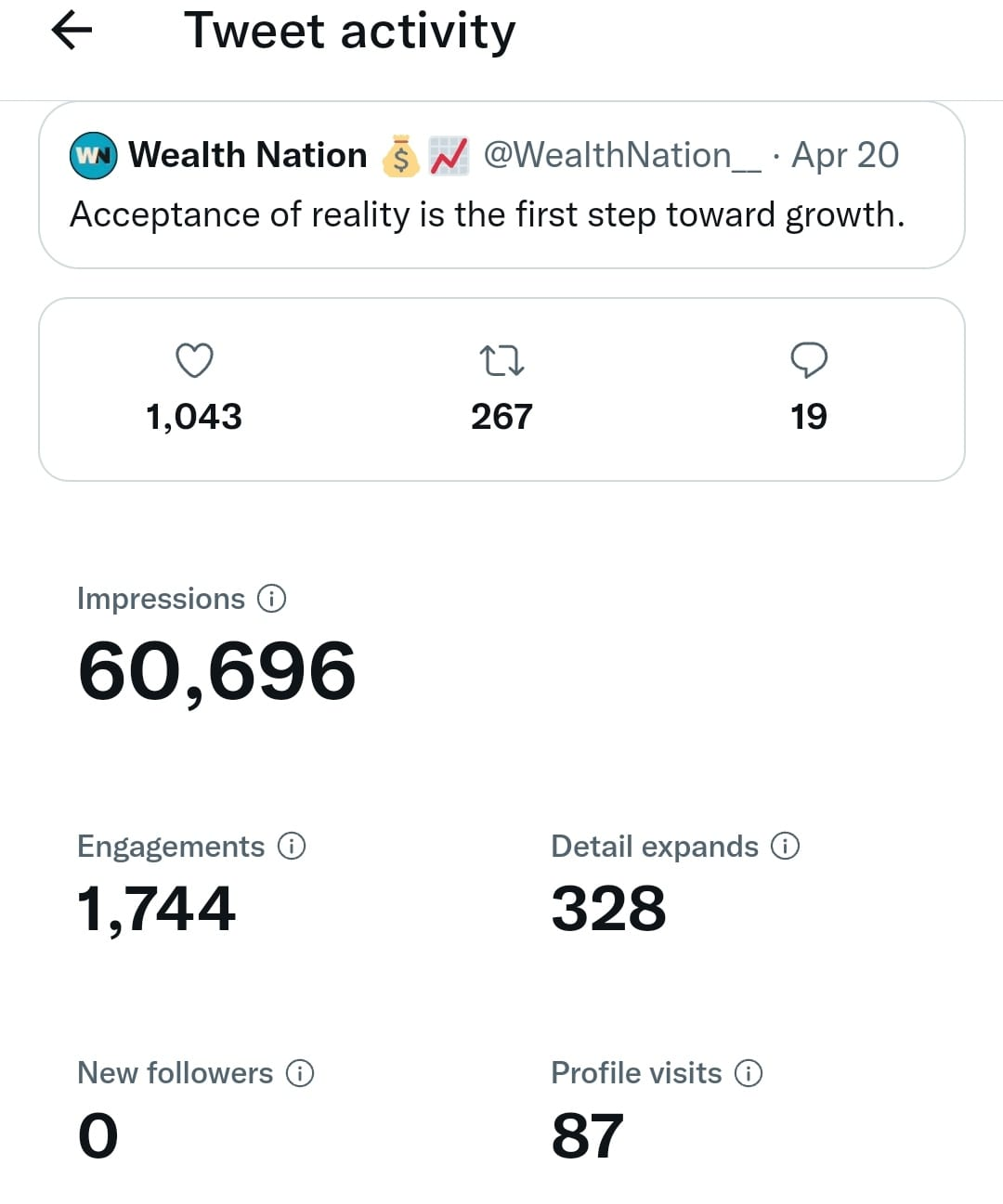1003x1204 pixels.
Task: Click the Tweet activity page title
Action: point(349,31)
